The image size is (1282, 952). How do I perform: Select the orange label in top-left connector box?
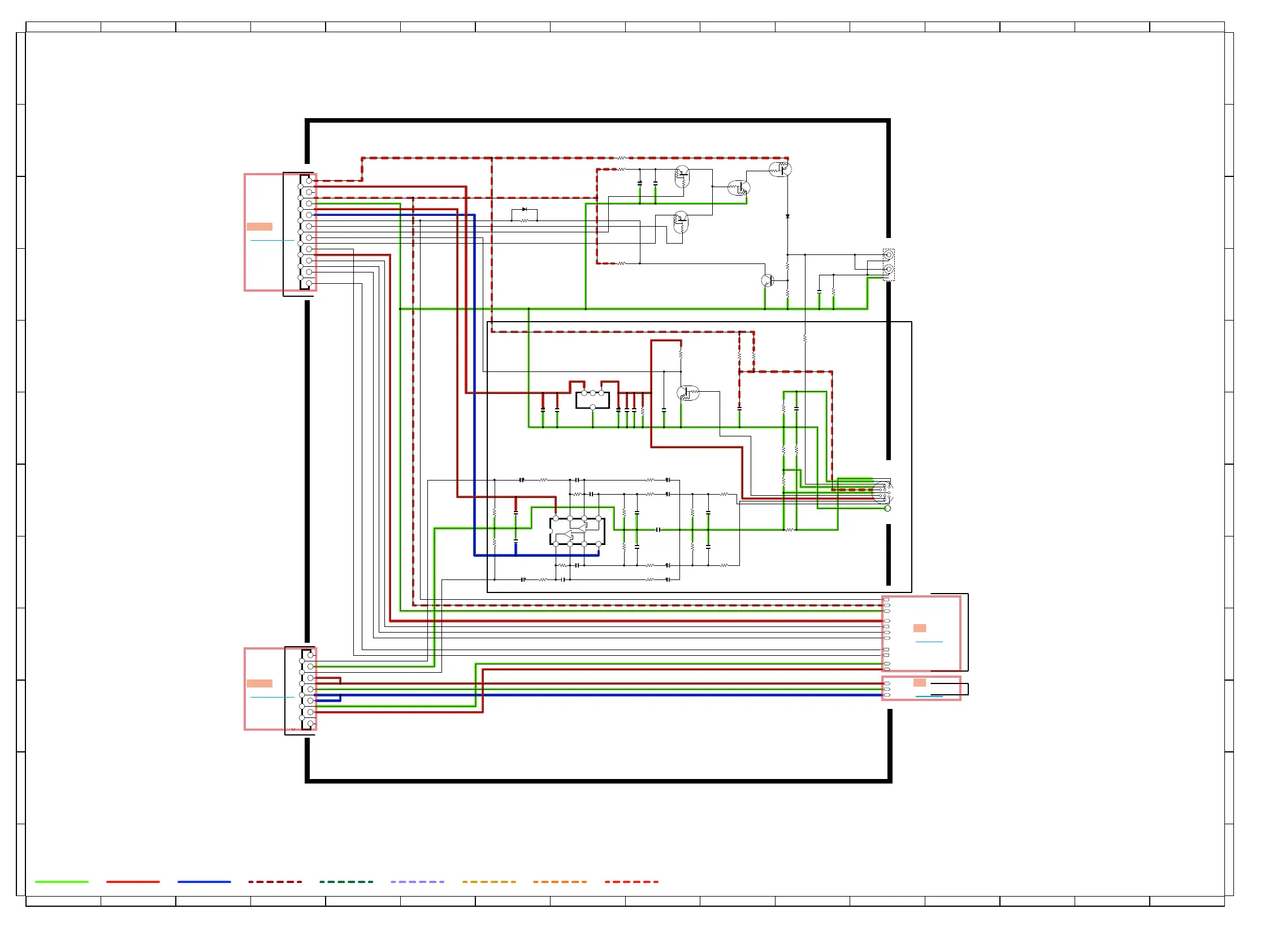click(259, 227)
